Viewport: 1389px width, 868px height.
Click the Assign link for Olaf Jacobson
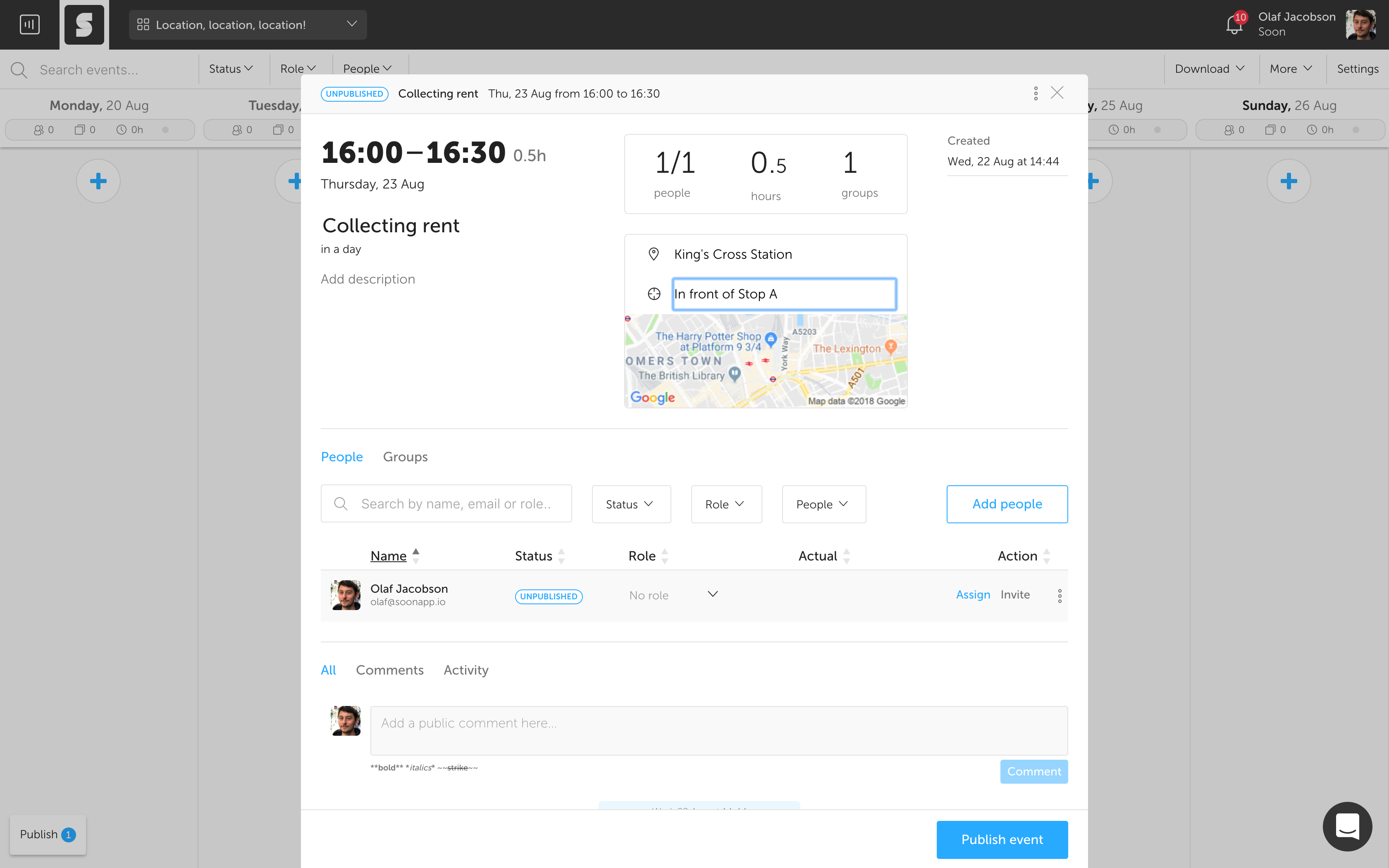(973, 595)
